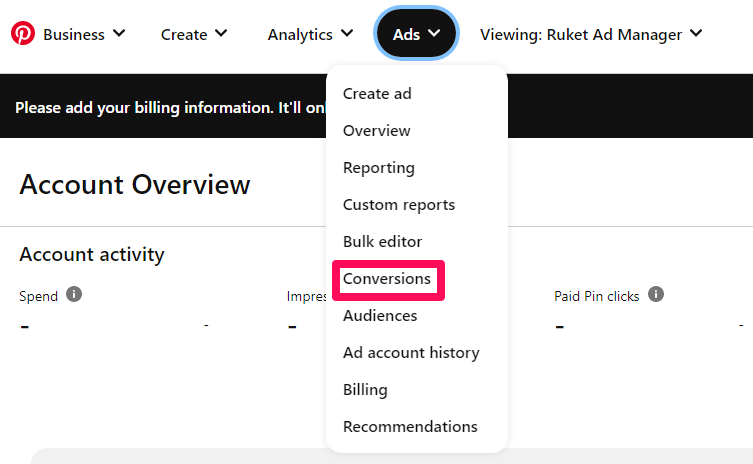Go to Audiences from Ads menu
This screenshot has height=464, width=753.
click(x=380, y=316)
